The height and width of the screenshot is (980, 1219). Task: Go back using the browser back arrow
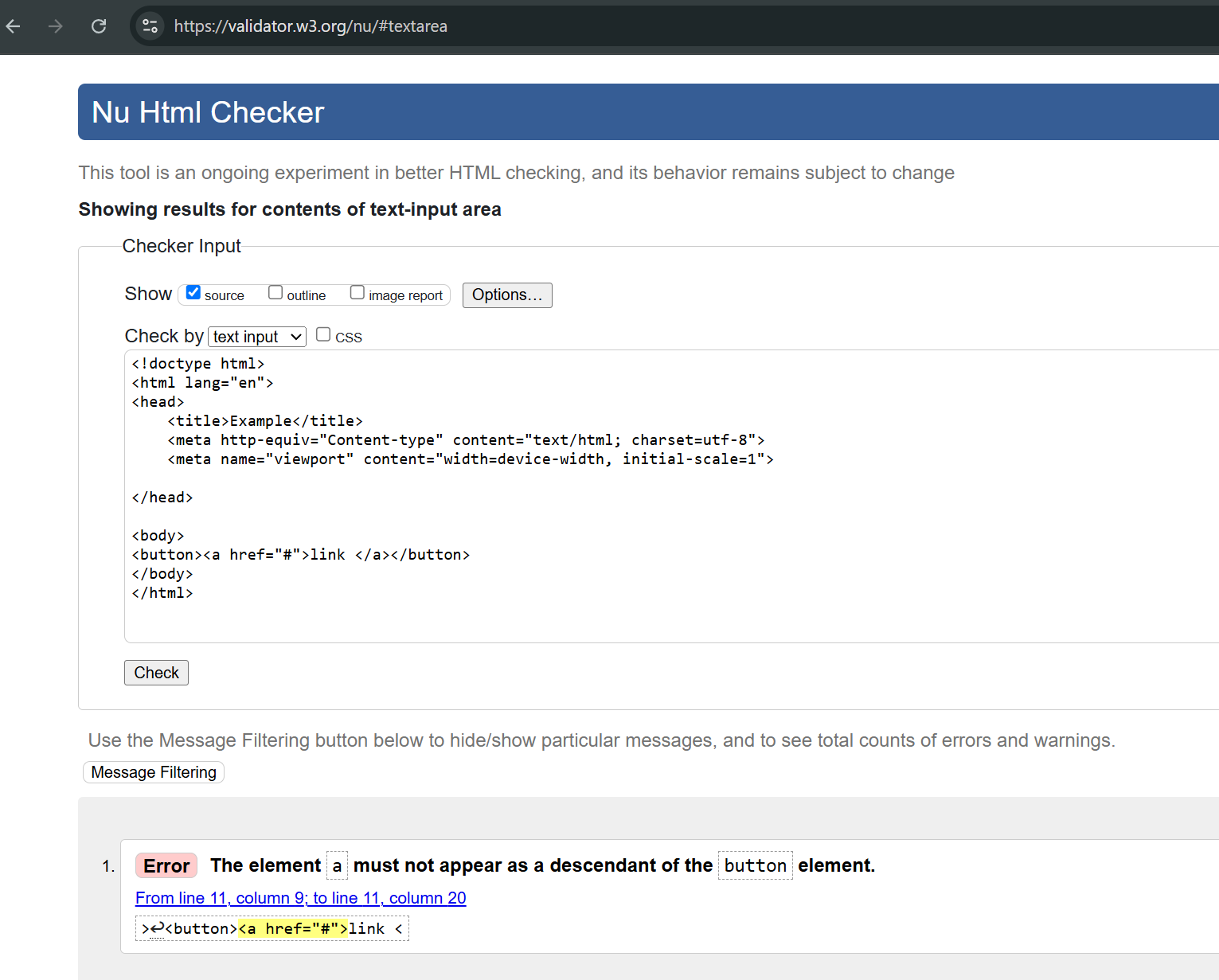pyautogui.click(x=13, y=26)
